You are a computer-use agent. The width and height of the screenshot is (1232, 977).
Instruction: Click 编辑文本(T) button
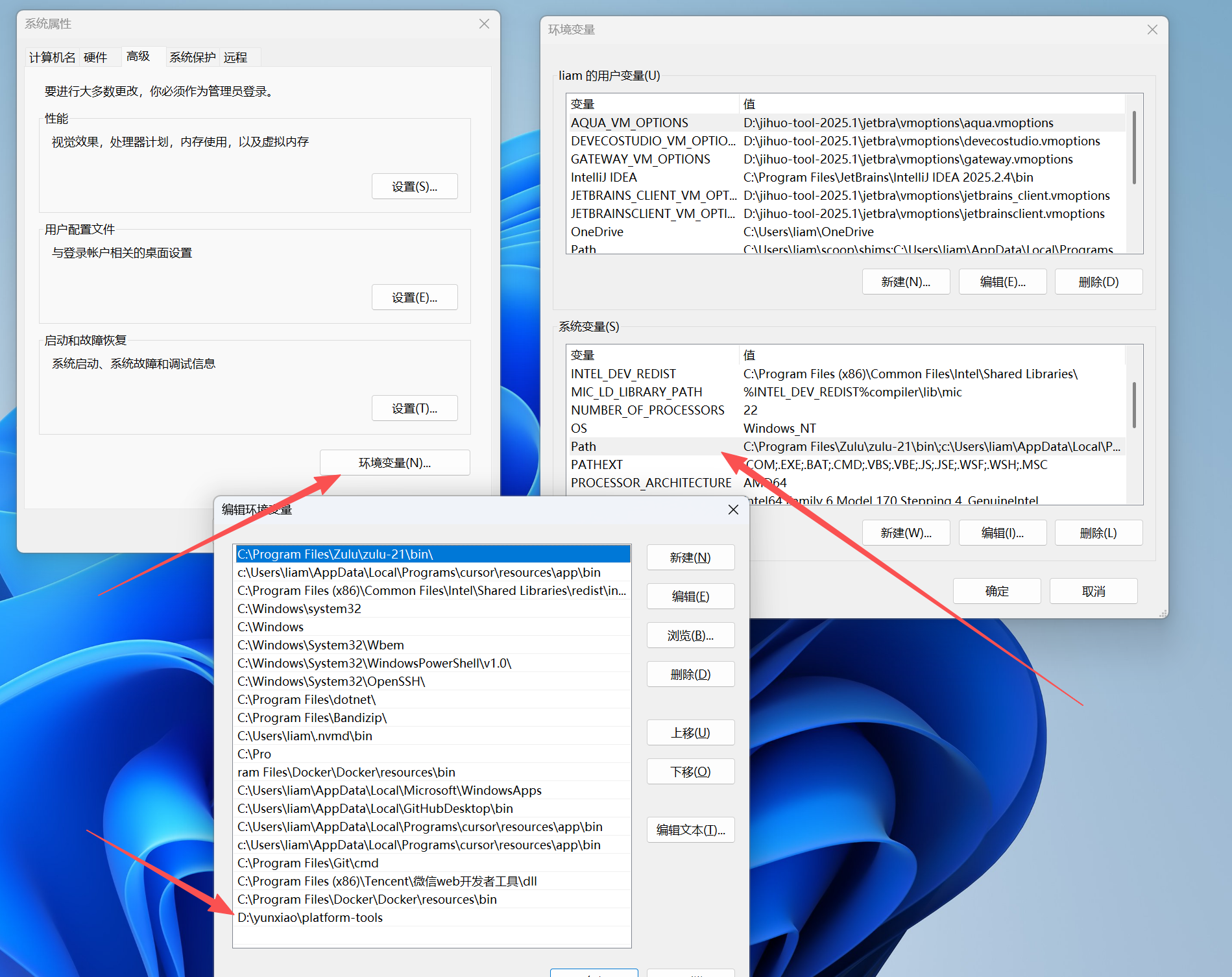(x=690, y=830)
